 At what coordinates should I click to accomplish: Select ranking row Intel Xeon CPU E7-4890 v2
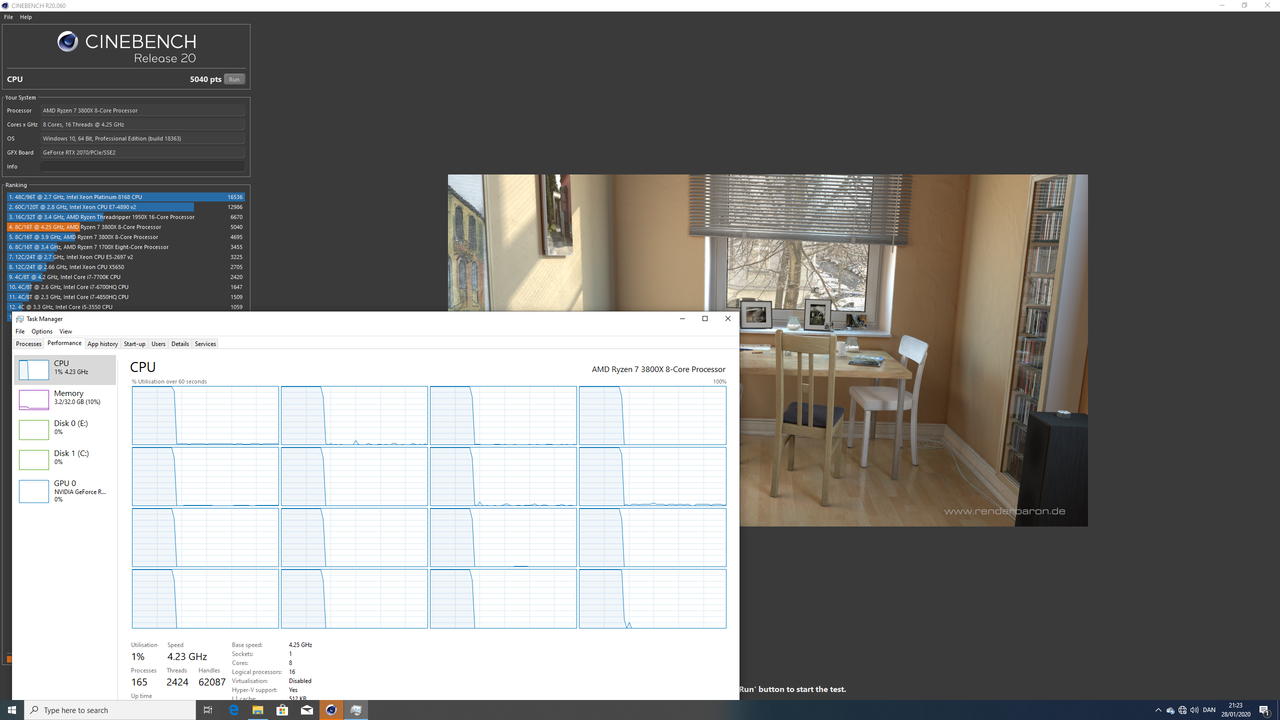coord(126,207)
